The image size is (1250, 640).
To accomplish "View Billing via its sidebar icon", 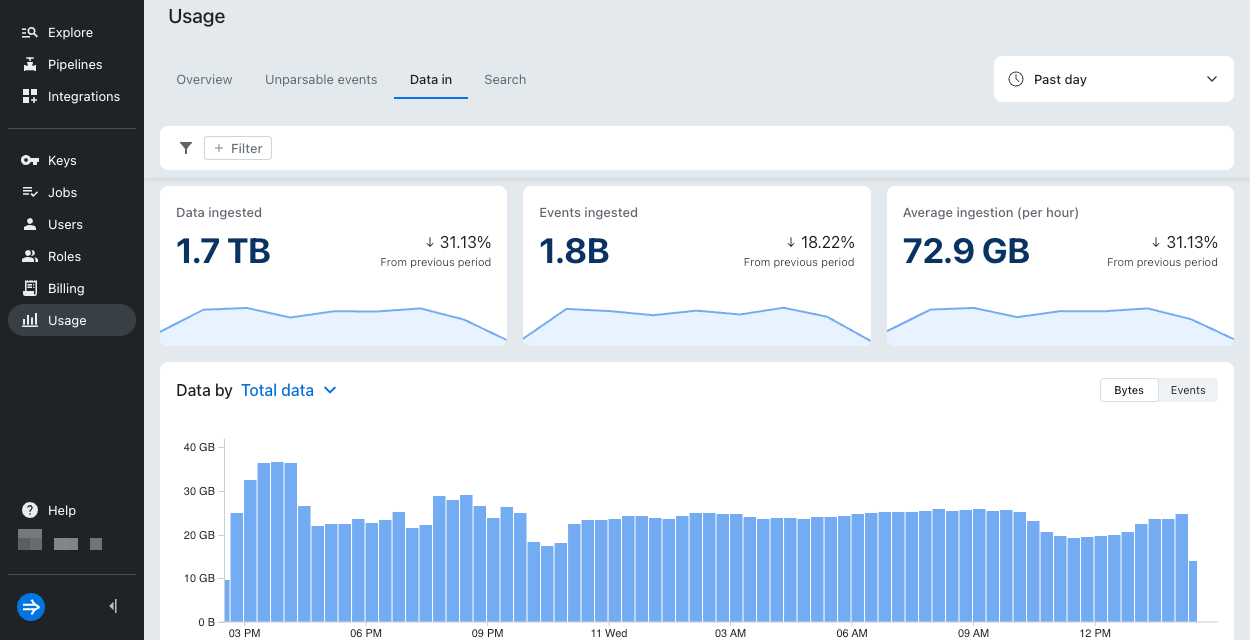I will point(30,288).
